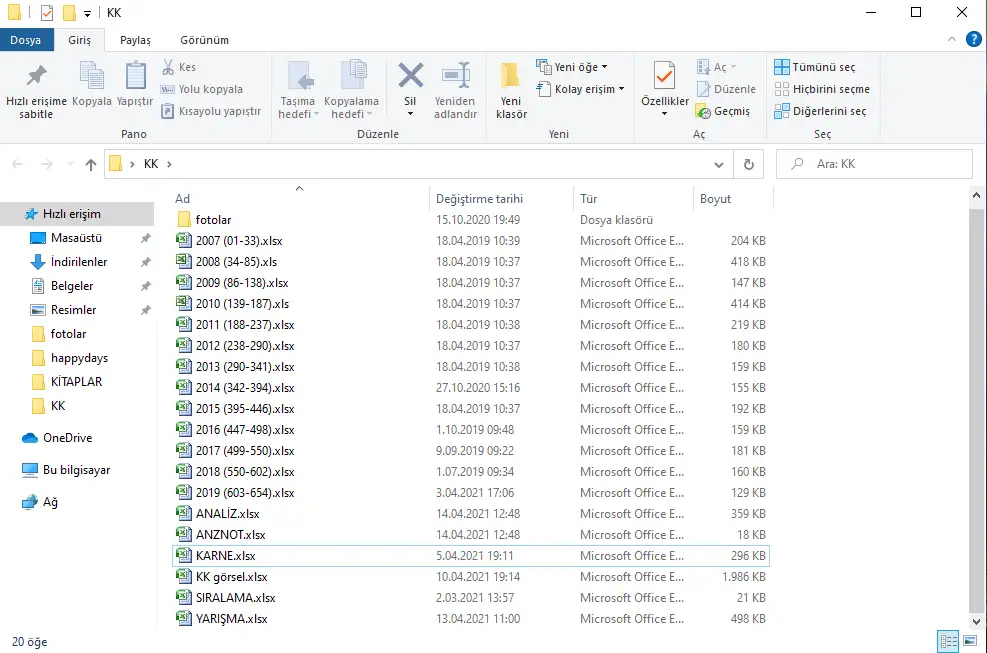Click the Sil (delete) icon in ribbon

point(410,78)
